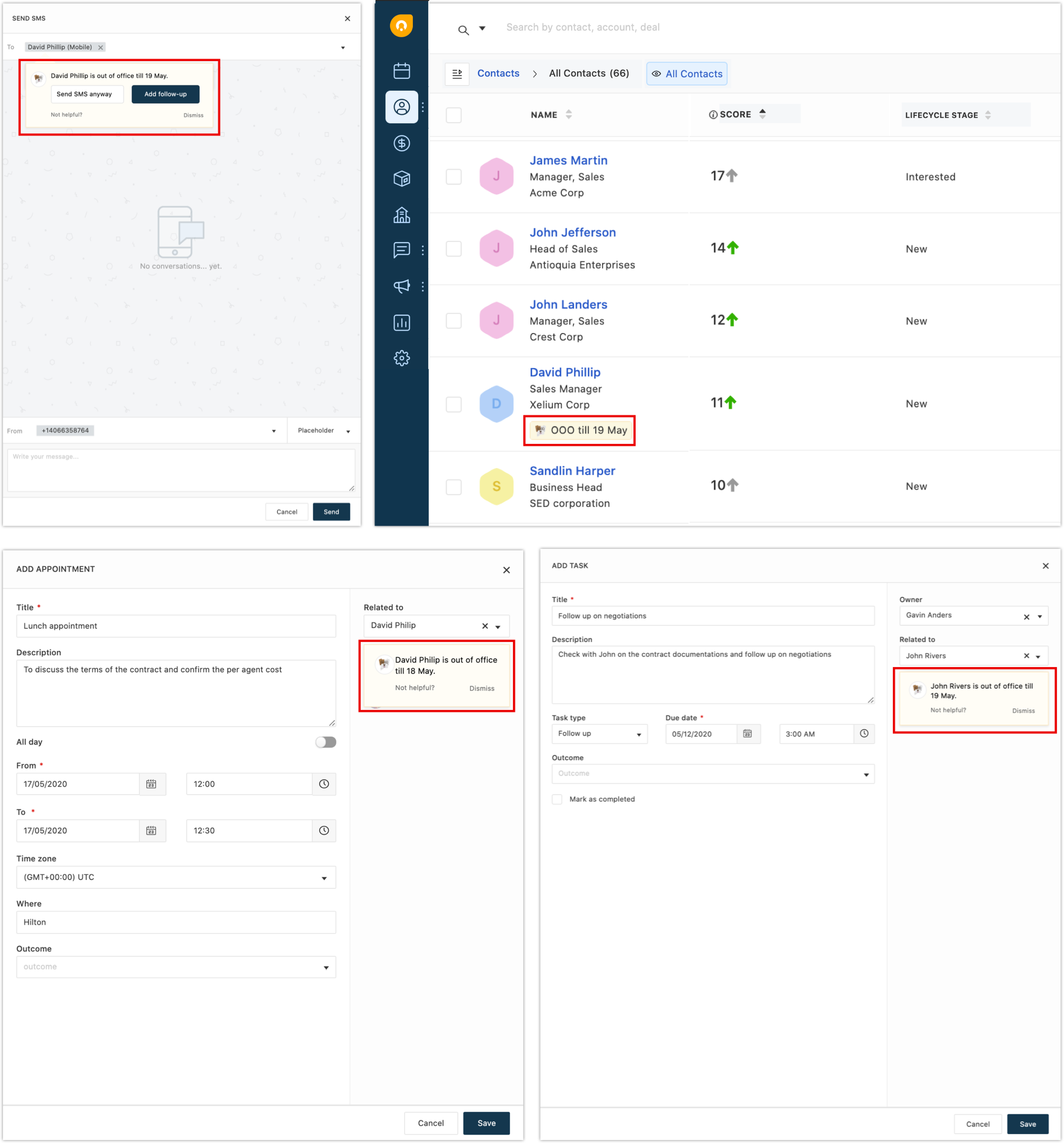Select the All Contacts view tab

(687, 74)
